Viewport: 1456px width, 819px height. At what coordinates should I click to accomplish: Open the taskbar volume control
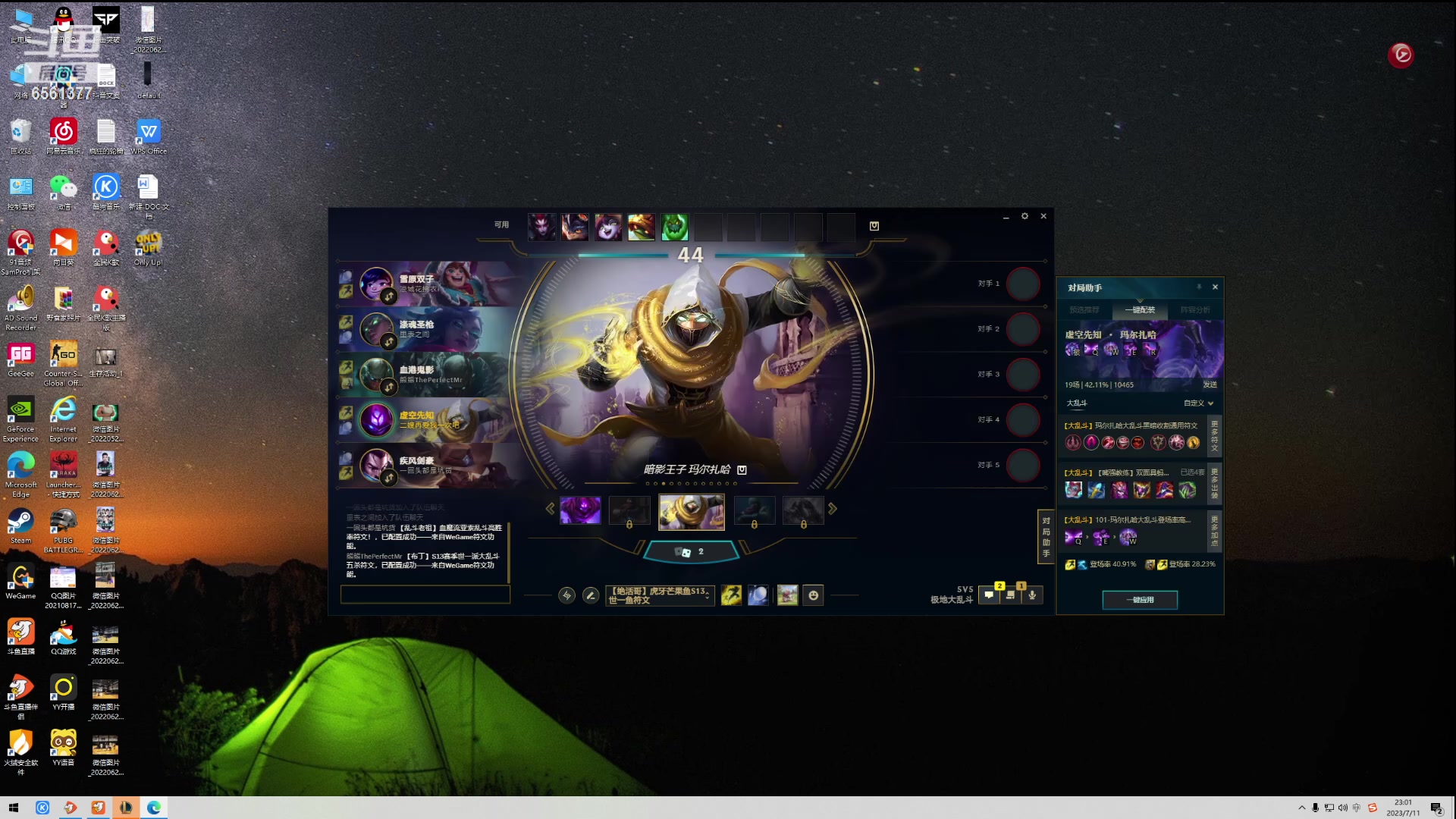click(x=1343, y=808)
